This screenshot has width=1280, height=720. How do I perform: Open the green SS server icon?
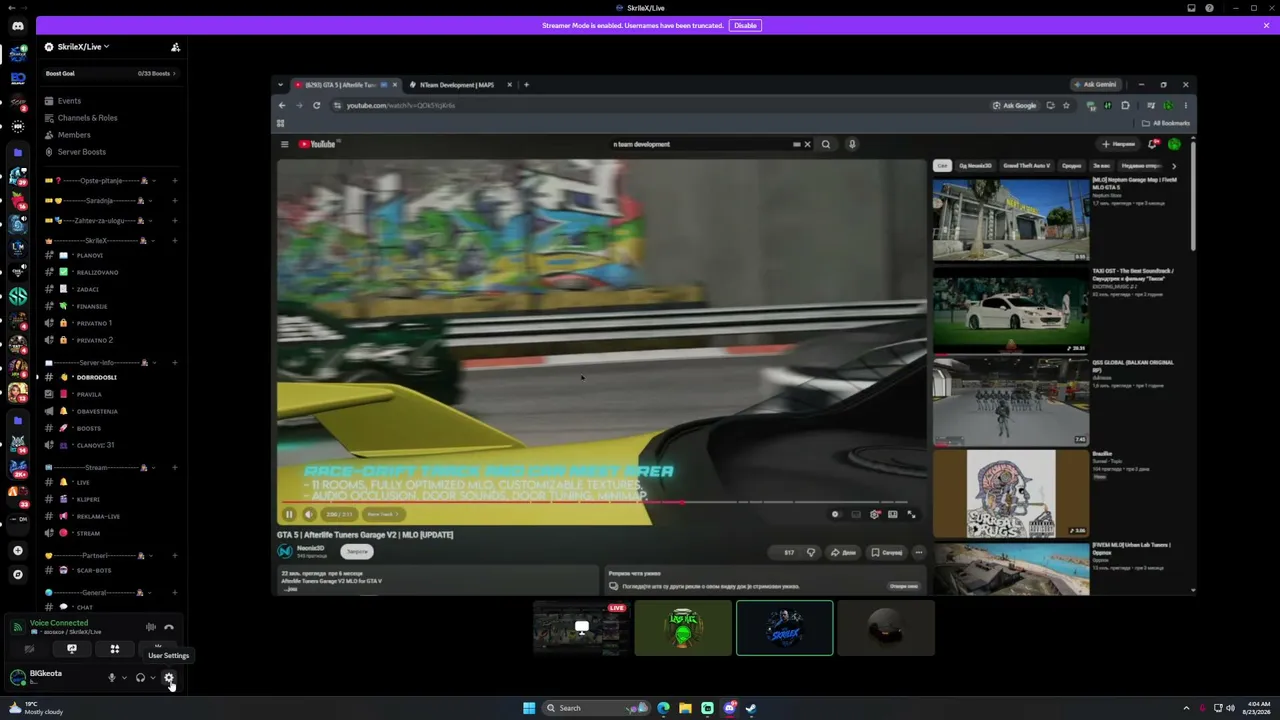[x=18, y=296]
